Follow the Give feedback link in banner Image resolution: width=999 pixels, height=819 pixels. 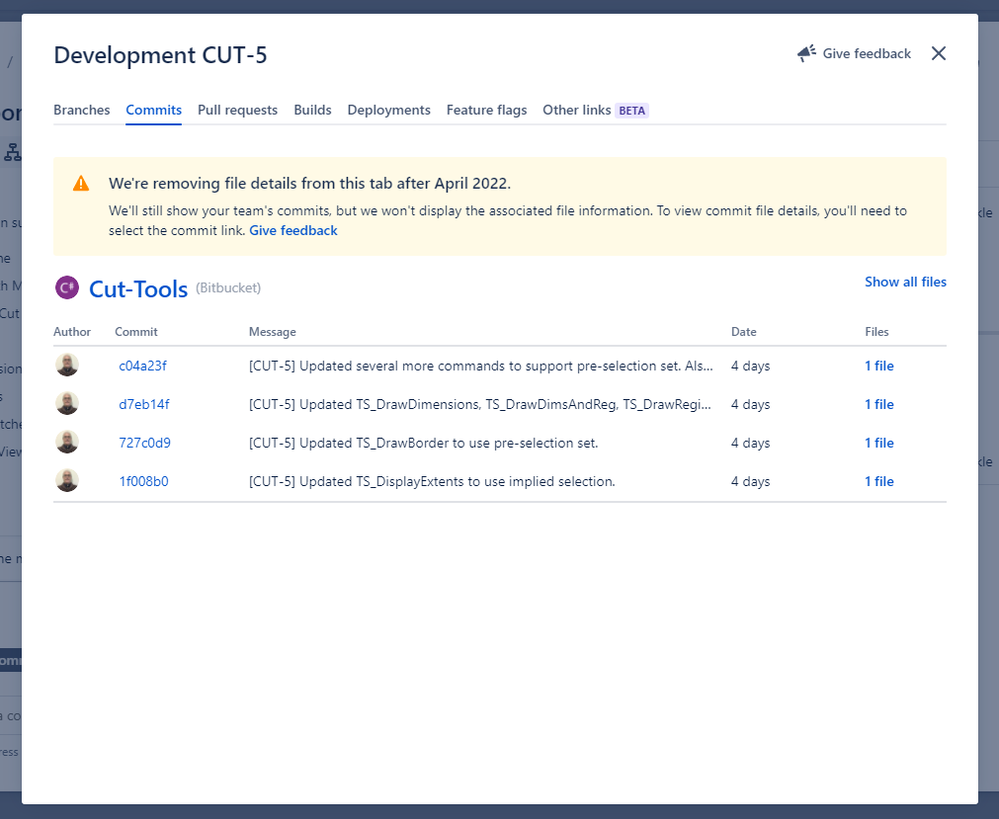pyautogui.click(x=293, y=231)
